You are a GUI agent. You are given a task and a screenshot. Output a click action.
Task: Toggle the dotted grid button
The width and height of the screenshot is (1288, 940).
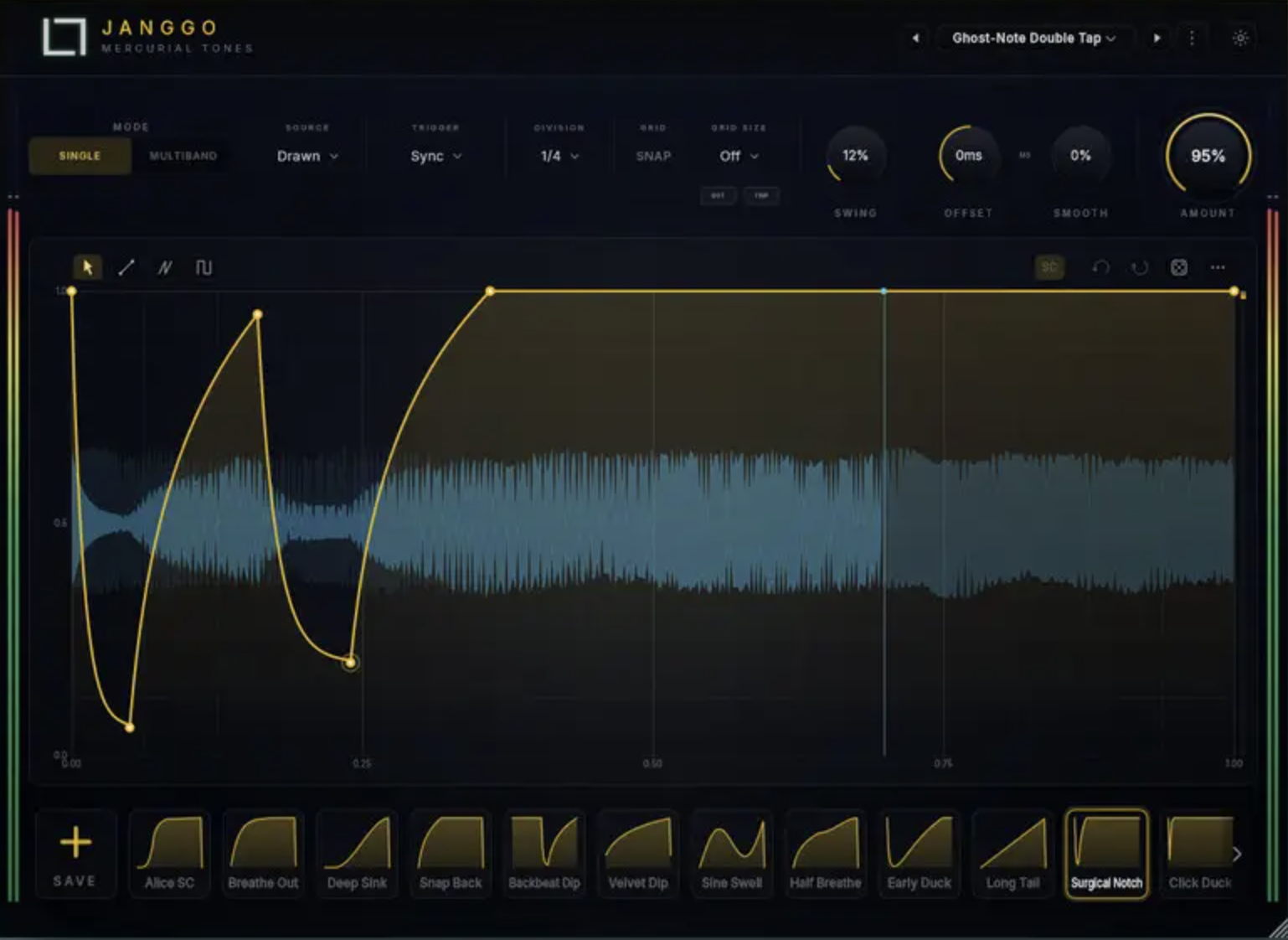[718, 195]
